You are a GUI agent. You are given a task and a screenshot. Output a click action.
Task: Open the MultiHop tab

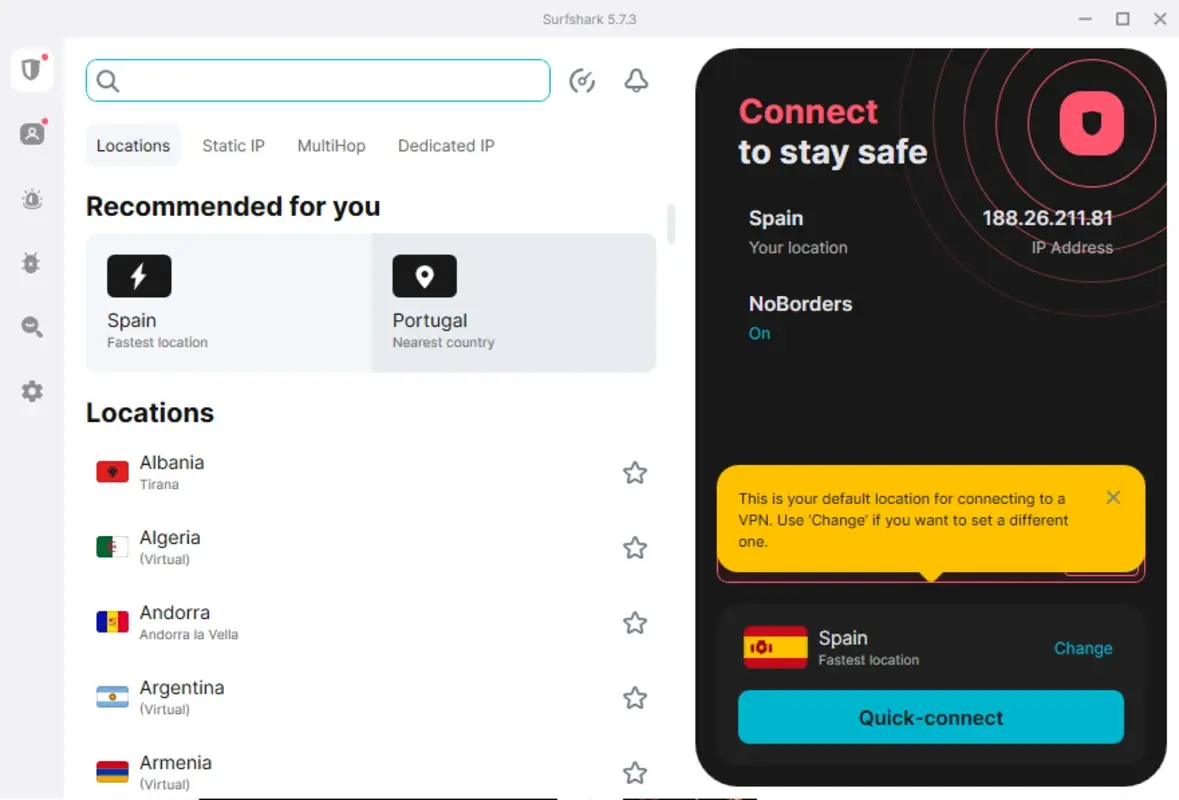click(331, 145)
